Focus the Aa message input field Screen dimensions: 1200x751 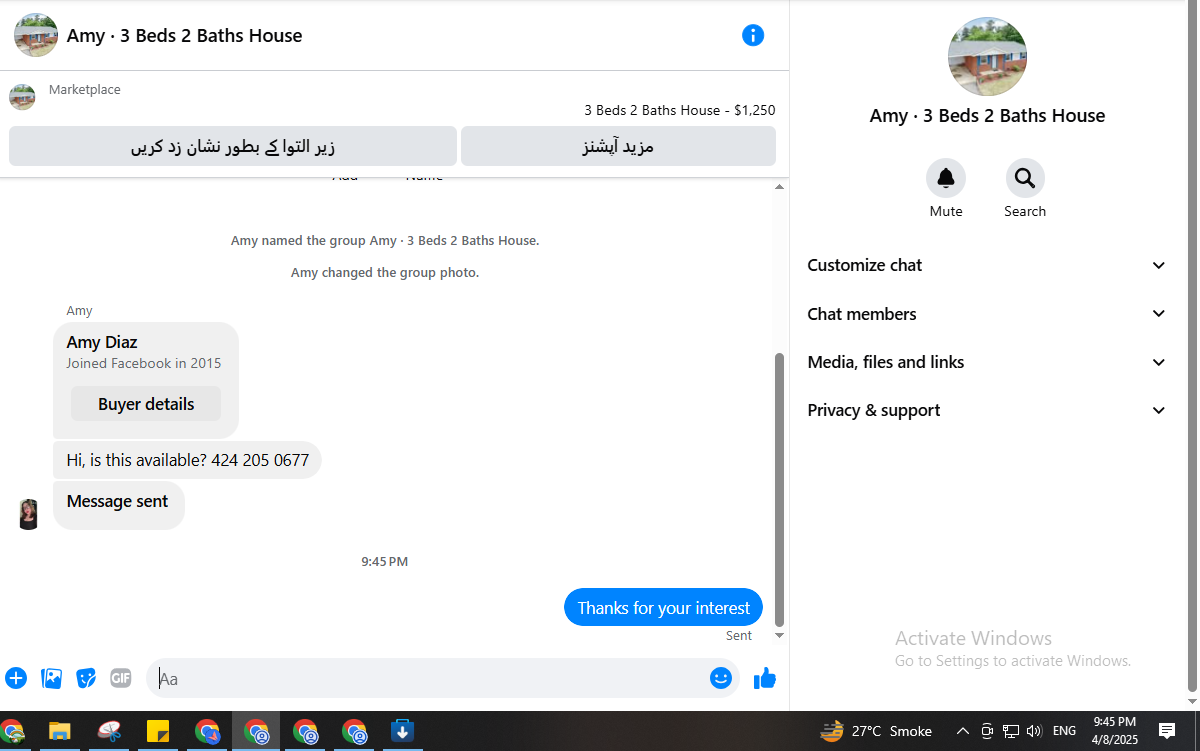coord(430,678)
